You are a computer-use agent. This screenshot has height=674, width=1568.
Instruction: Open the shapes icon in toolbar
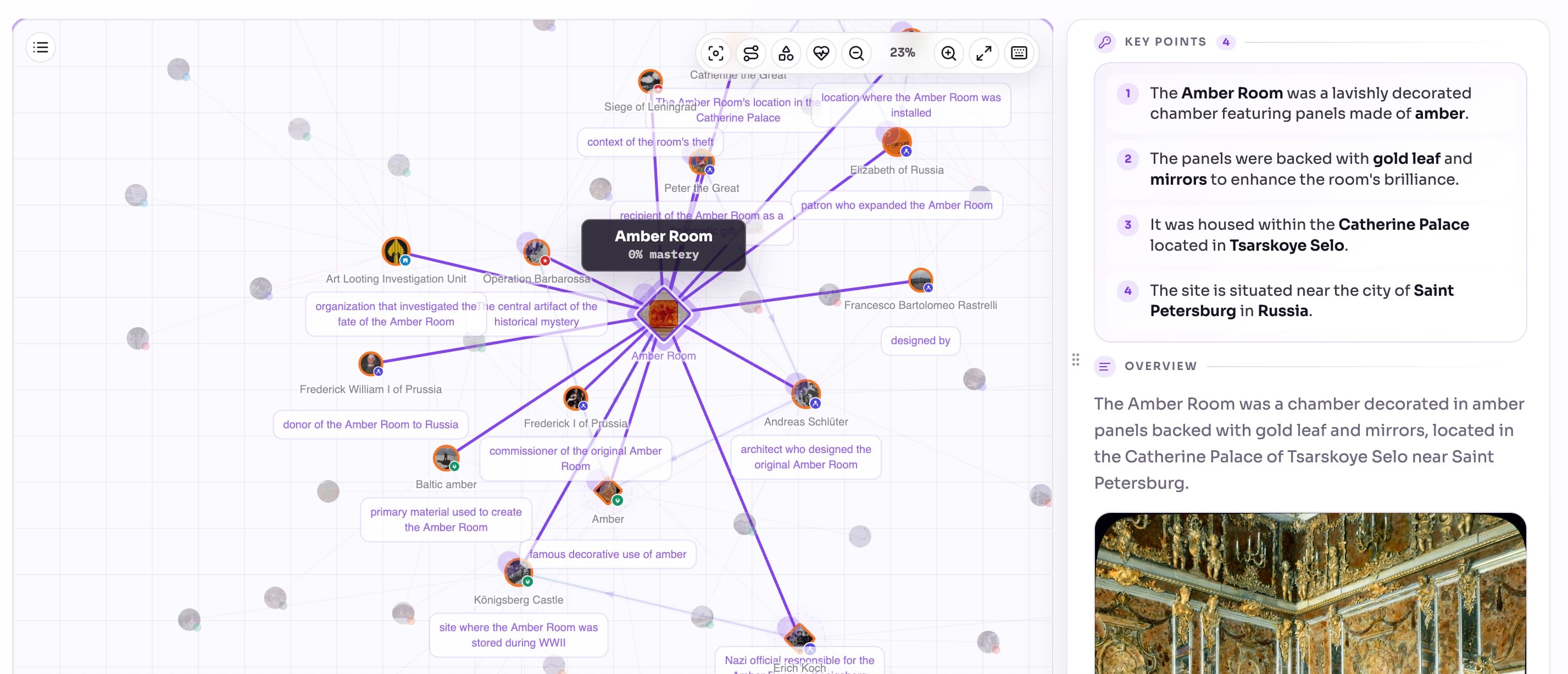(x=786, y=53)
